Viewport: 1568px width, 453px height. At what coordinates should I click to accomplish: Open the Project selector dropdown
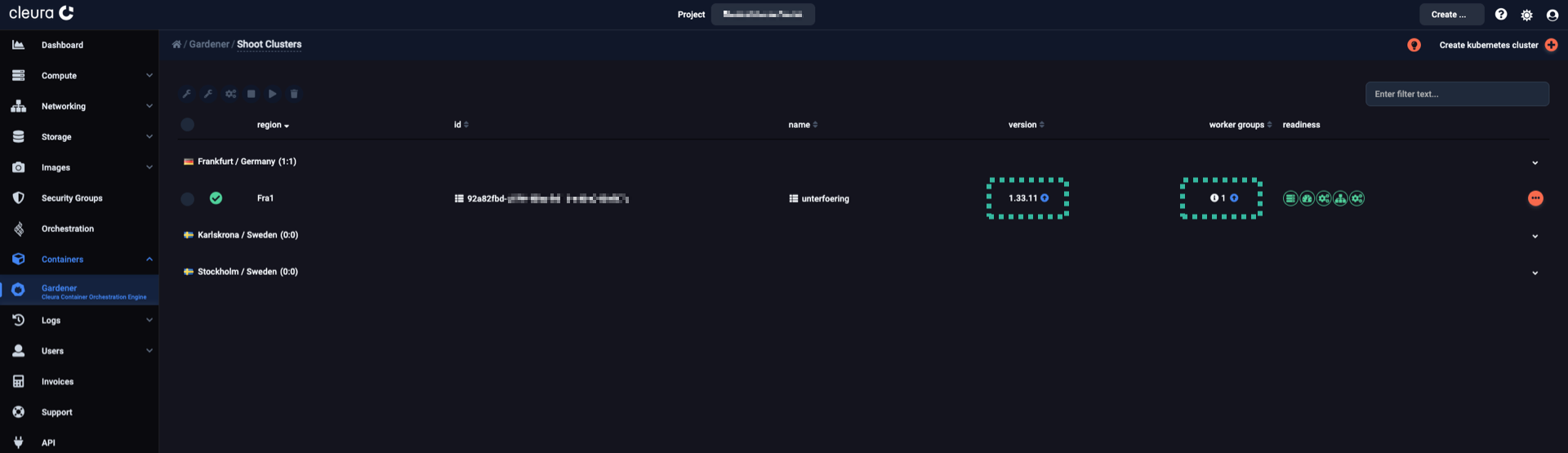click(x=763, y=14)
